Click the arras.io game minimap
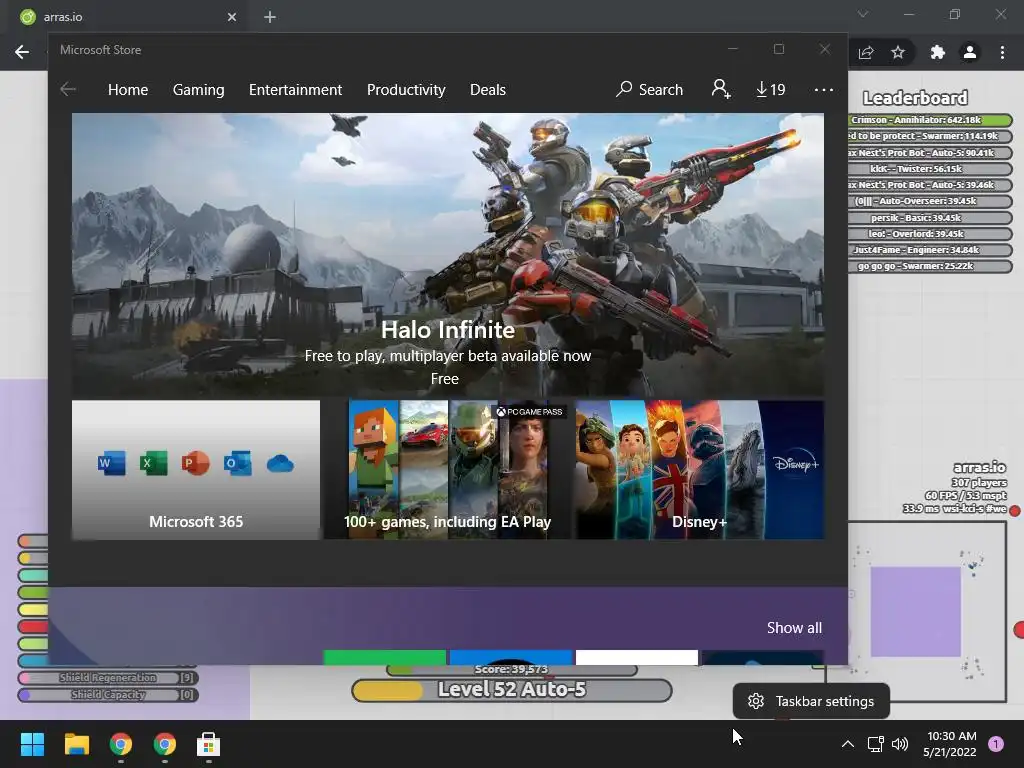This screenshot has height=768, width=1024. coord(916,611)
